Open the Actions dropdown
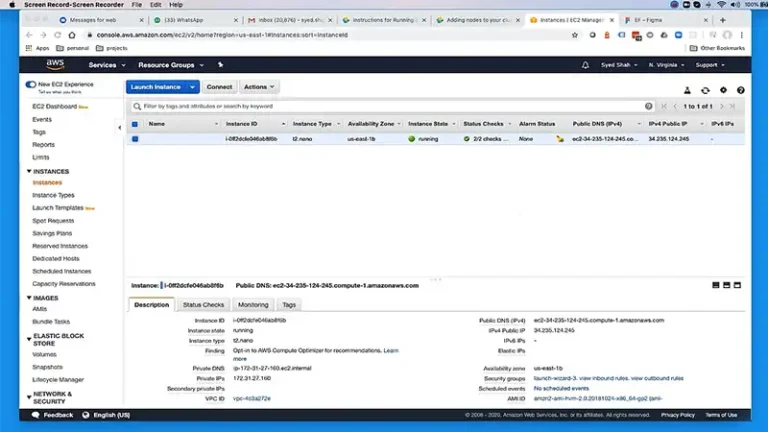768x432 pixels. tap(259, 87)
